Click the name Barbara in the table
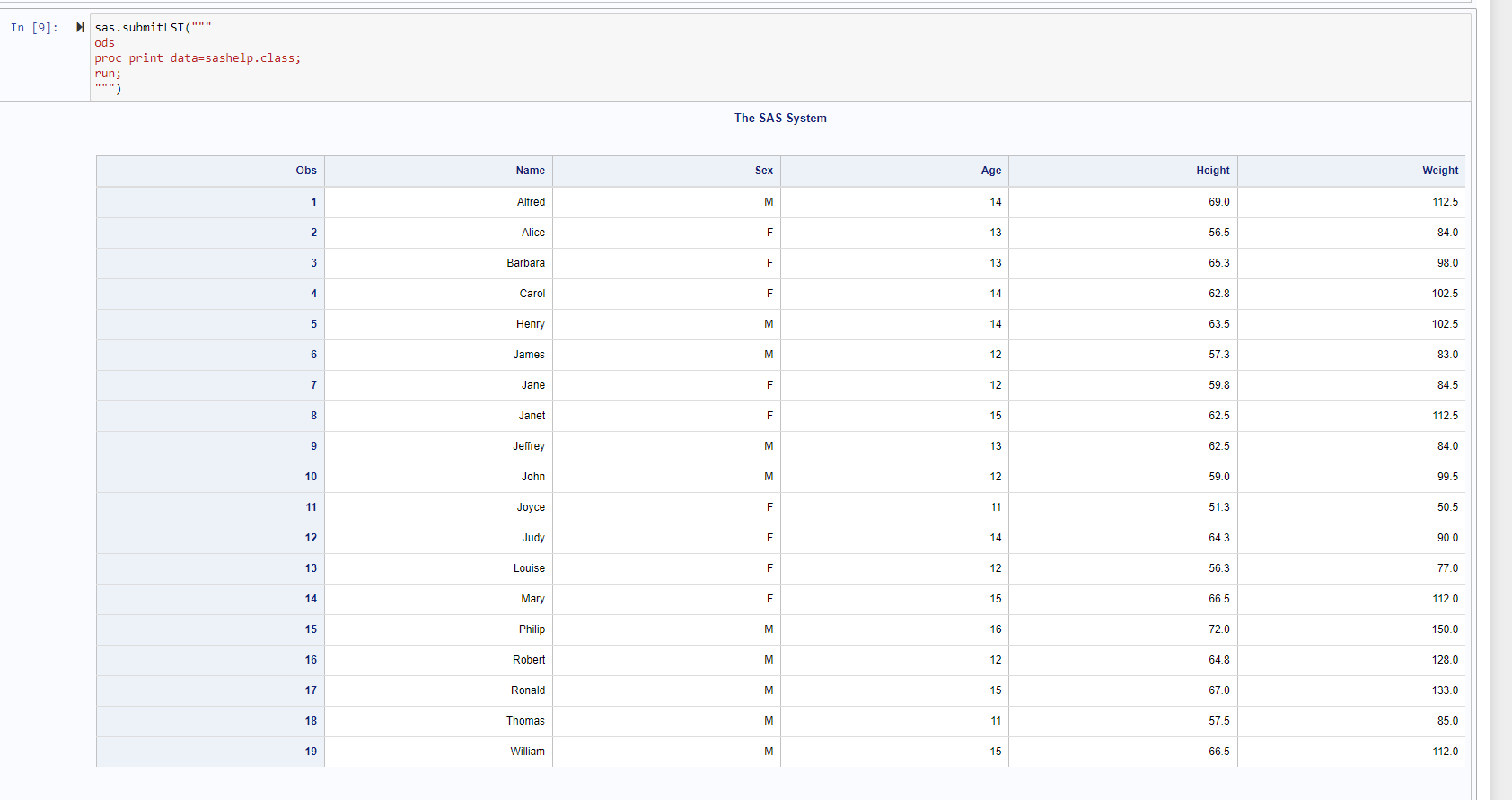The height and width of the screenshot is (800, 1512). coord(525,263)
